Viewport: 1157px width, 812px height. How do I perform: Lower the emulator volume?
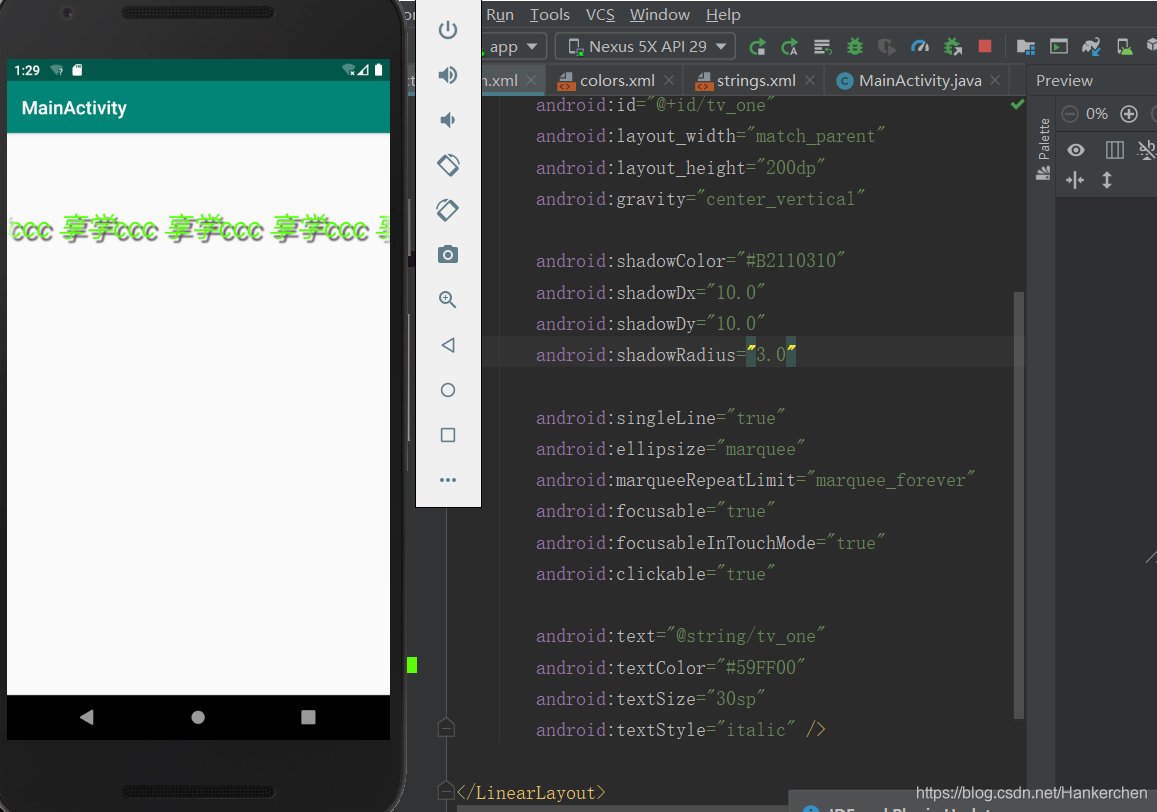click(x=448, y=120)
